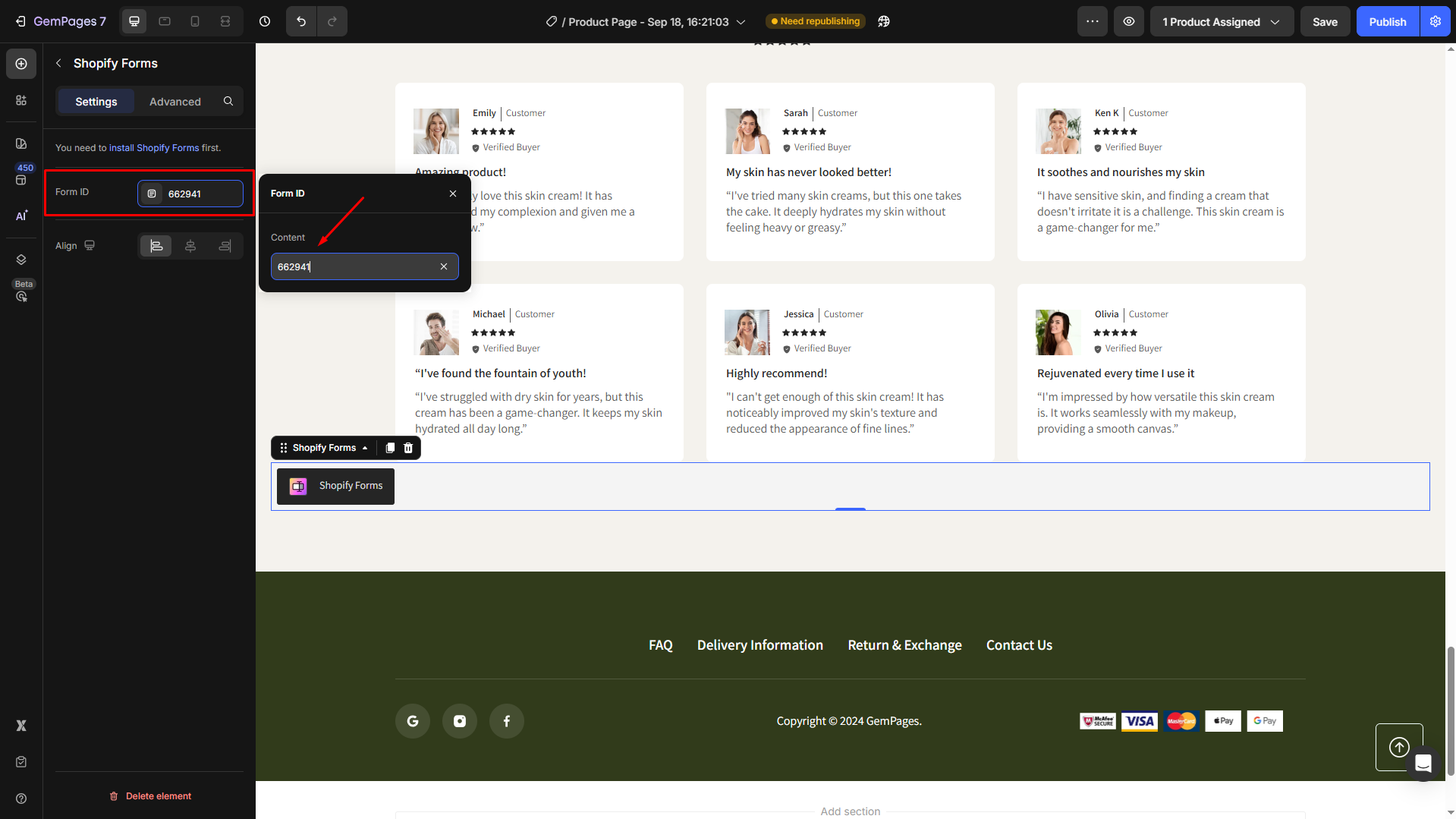Close the Form ID popup
Viewport: 1456px width, 819px height.
(453, 194)
